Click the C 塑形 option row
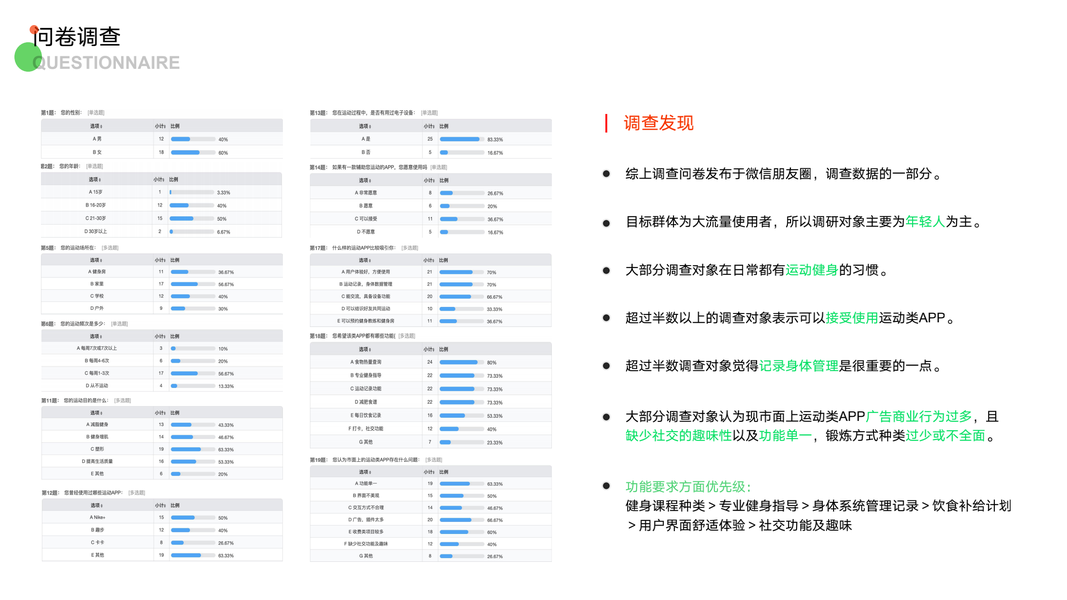The height and width of the screenshot is (600, 1067). pyautogui.click(x=162, y=450)
